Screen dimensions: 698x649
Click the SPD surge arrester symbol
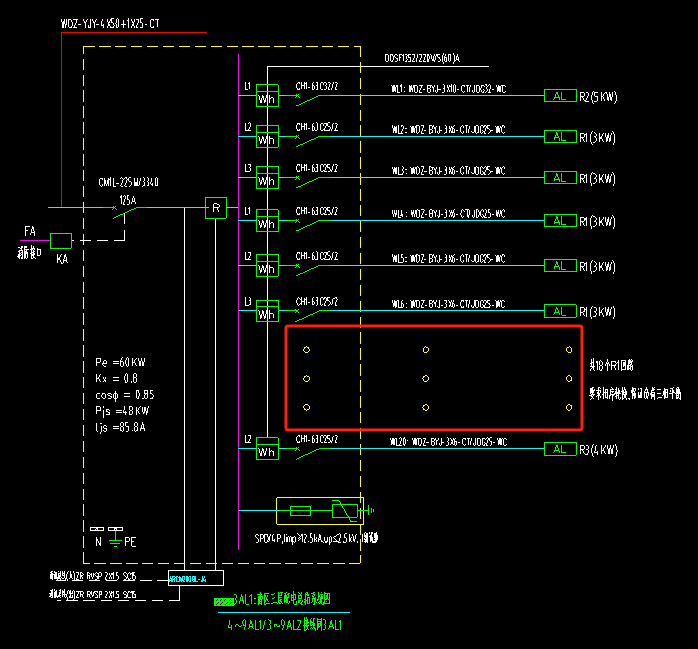(345, 511)
